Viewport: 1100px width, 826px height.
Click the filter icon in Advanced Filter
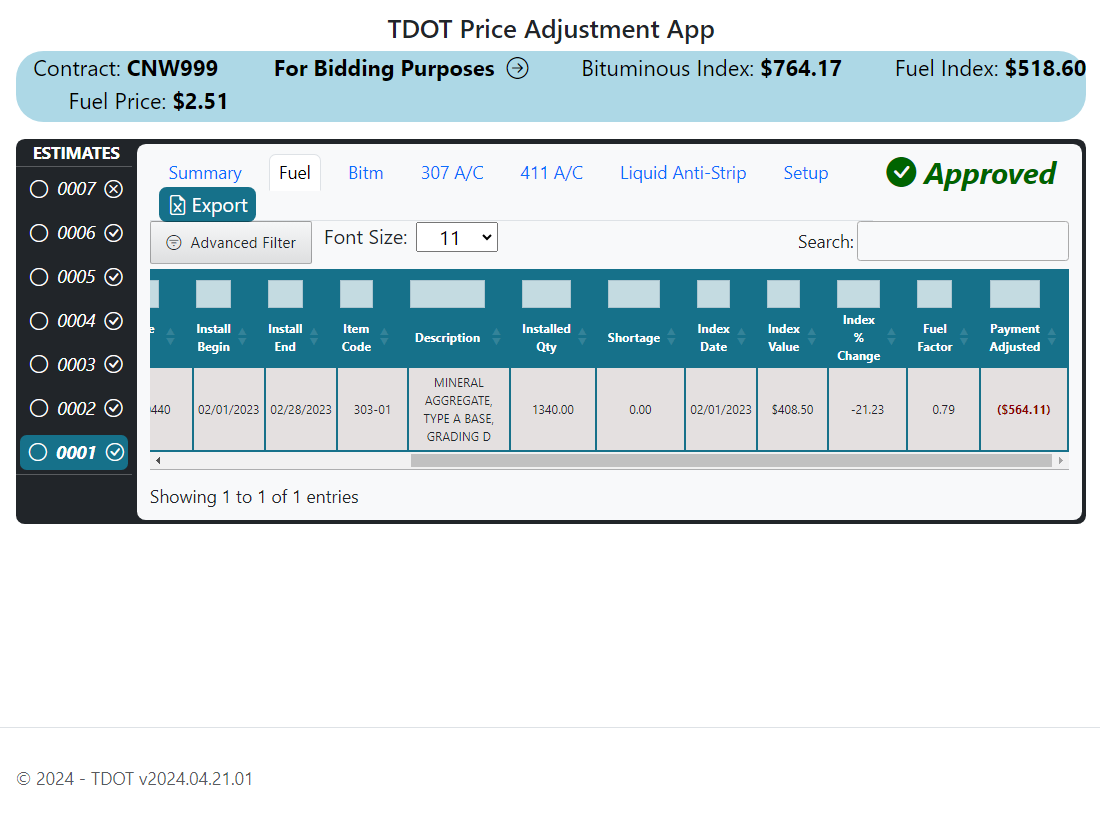pos(173,243)
